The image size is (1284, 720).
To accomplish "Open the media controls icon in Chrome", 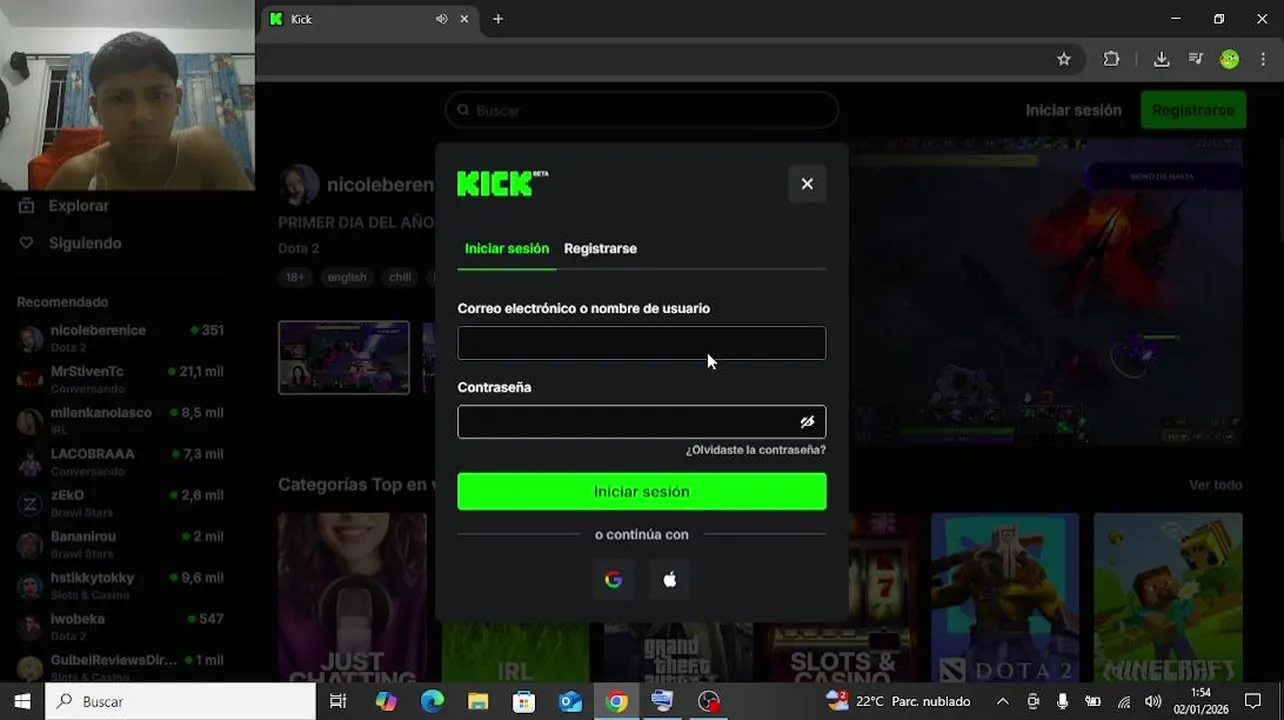I will click(1196, 59).
